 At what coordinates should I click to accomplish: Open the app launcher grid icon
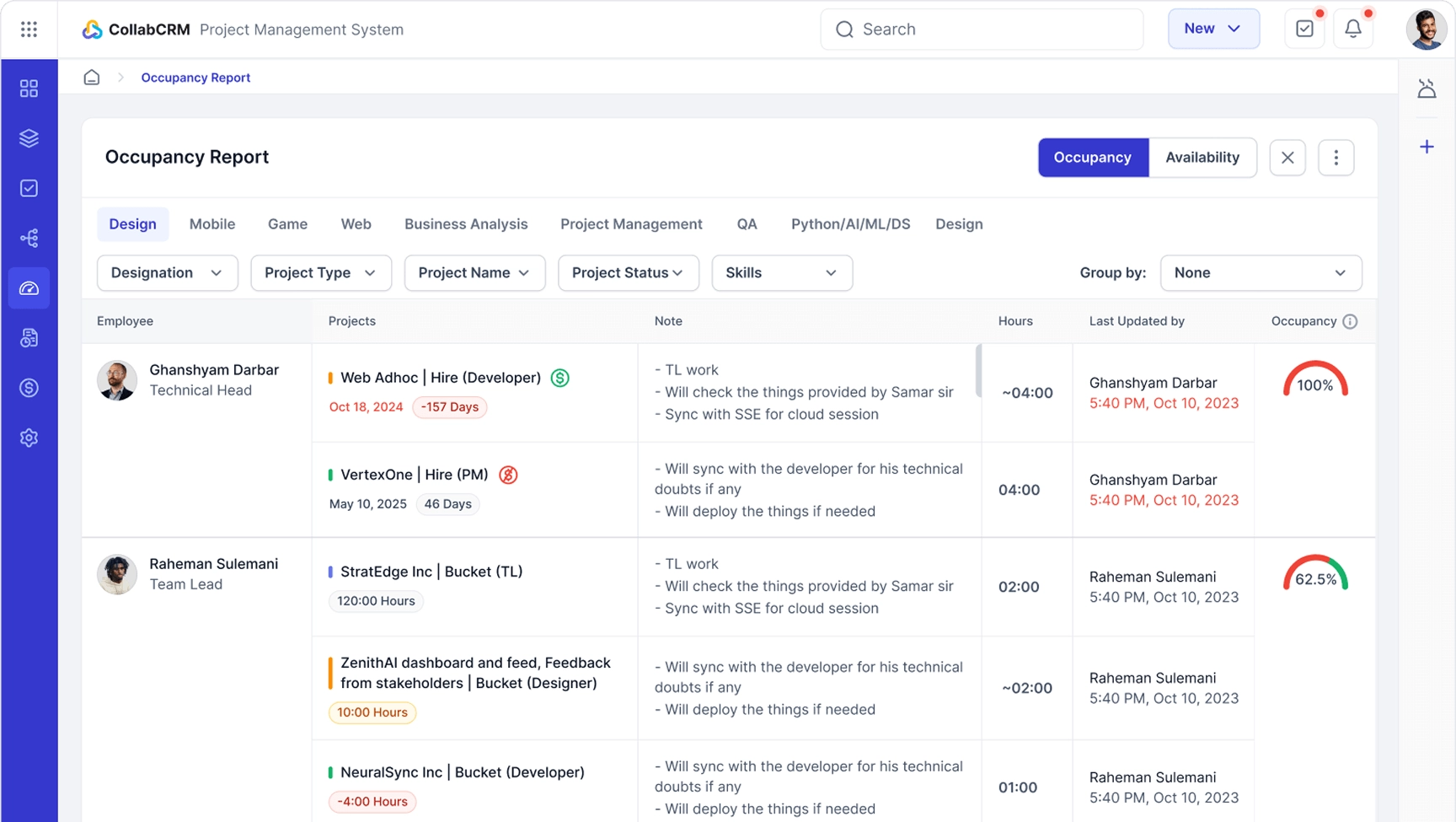(x=29, y=30)
